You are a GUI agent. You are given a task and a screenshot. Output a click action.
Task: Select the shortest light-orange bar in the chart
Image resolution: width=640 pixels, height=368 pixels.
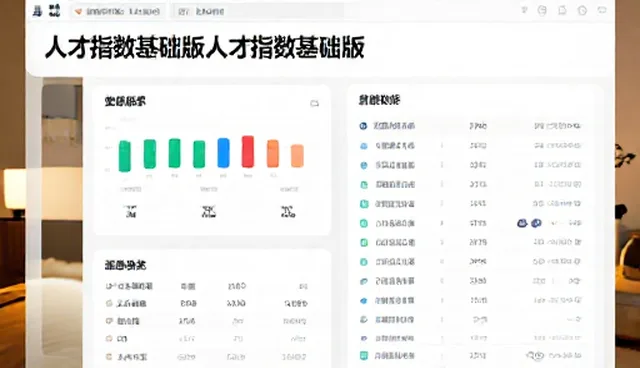297,156
